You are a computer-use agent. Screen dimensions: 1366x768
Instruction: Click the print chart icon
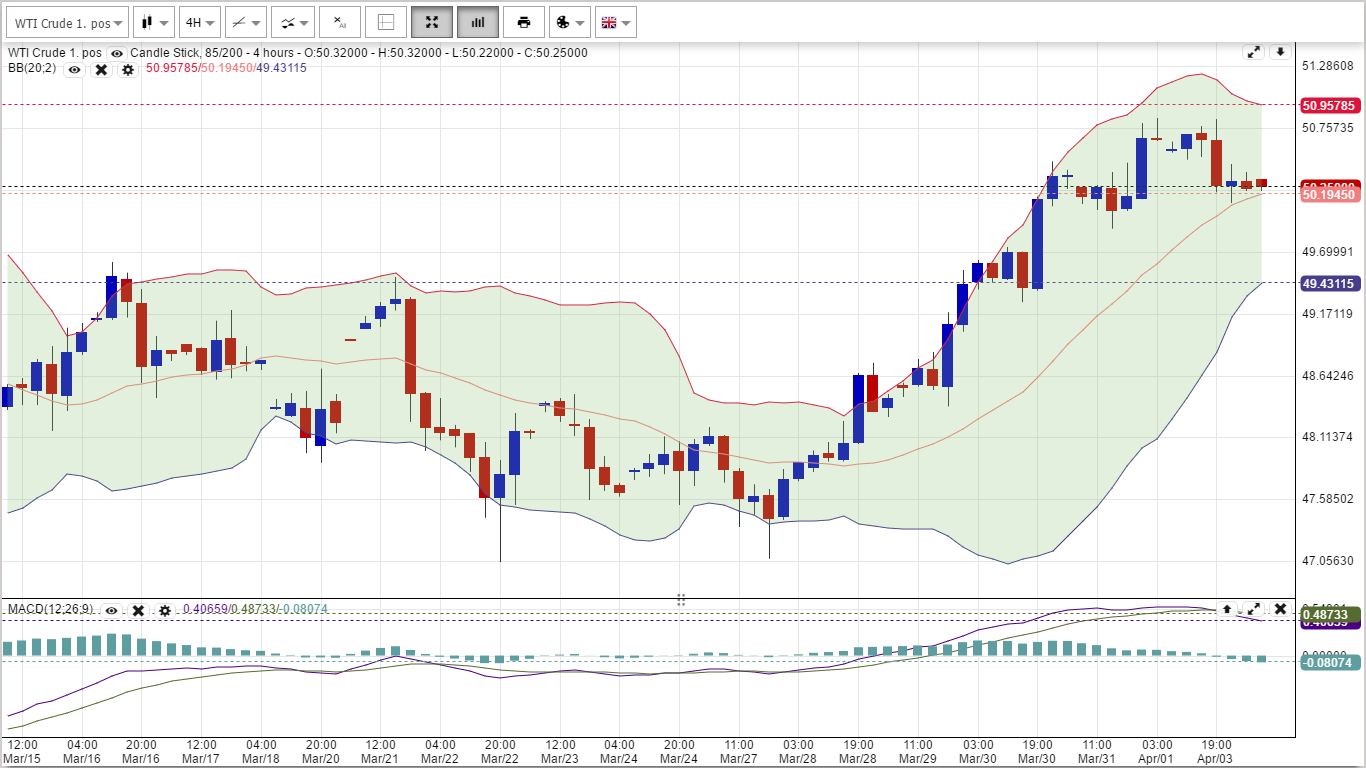coord(524,22)
